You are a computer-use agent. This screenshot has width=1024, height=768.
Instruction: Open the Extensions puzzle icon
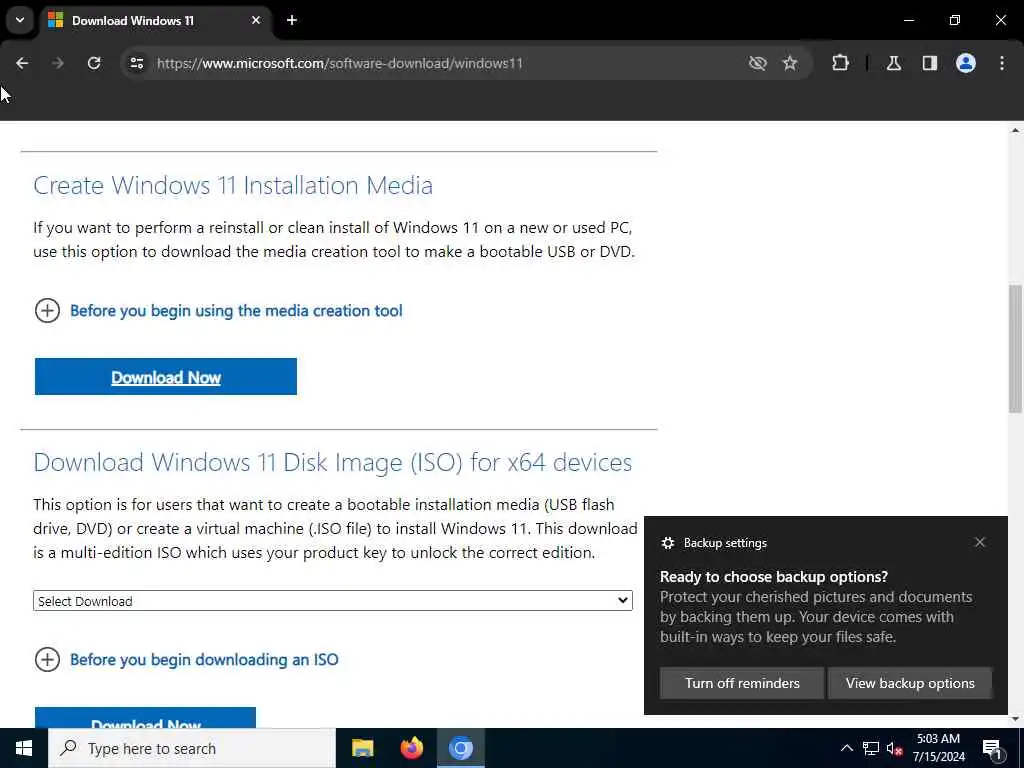(840, 63)
